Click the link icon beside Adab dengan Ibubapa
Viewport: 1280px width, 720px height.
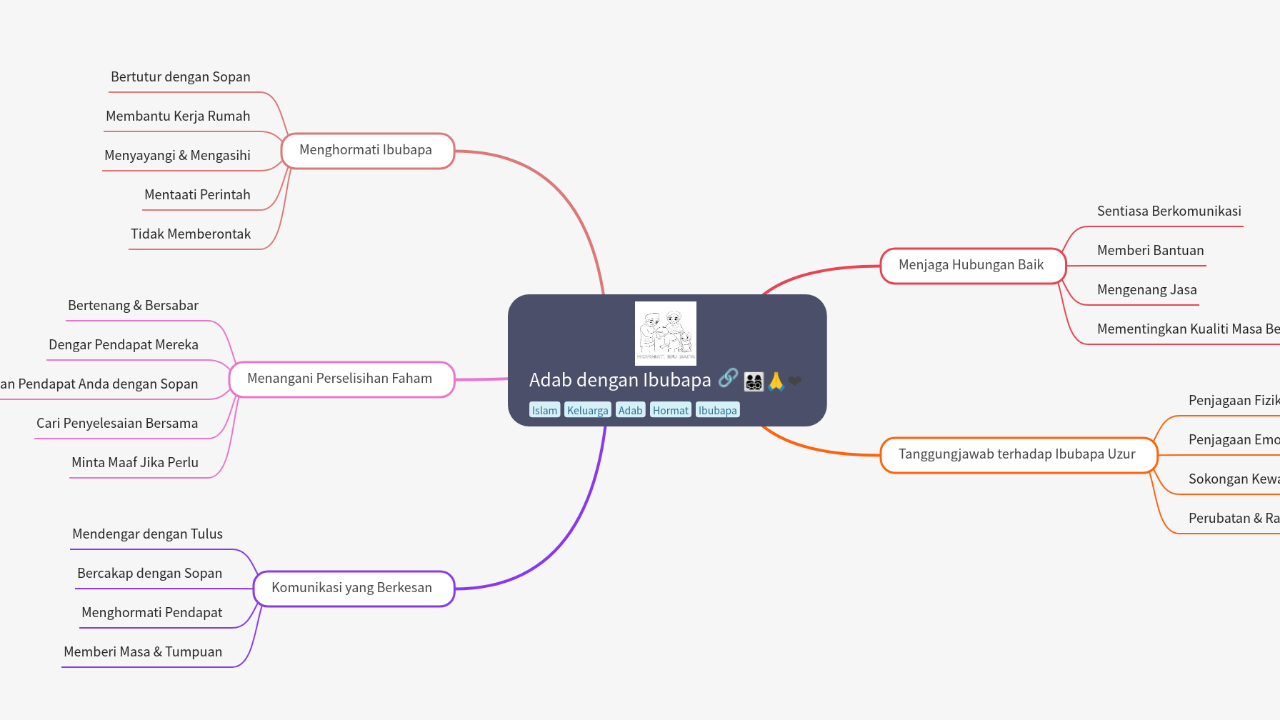(728, 378)
